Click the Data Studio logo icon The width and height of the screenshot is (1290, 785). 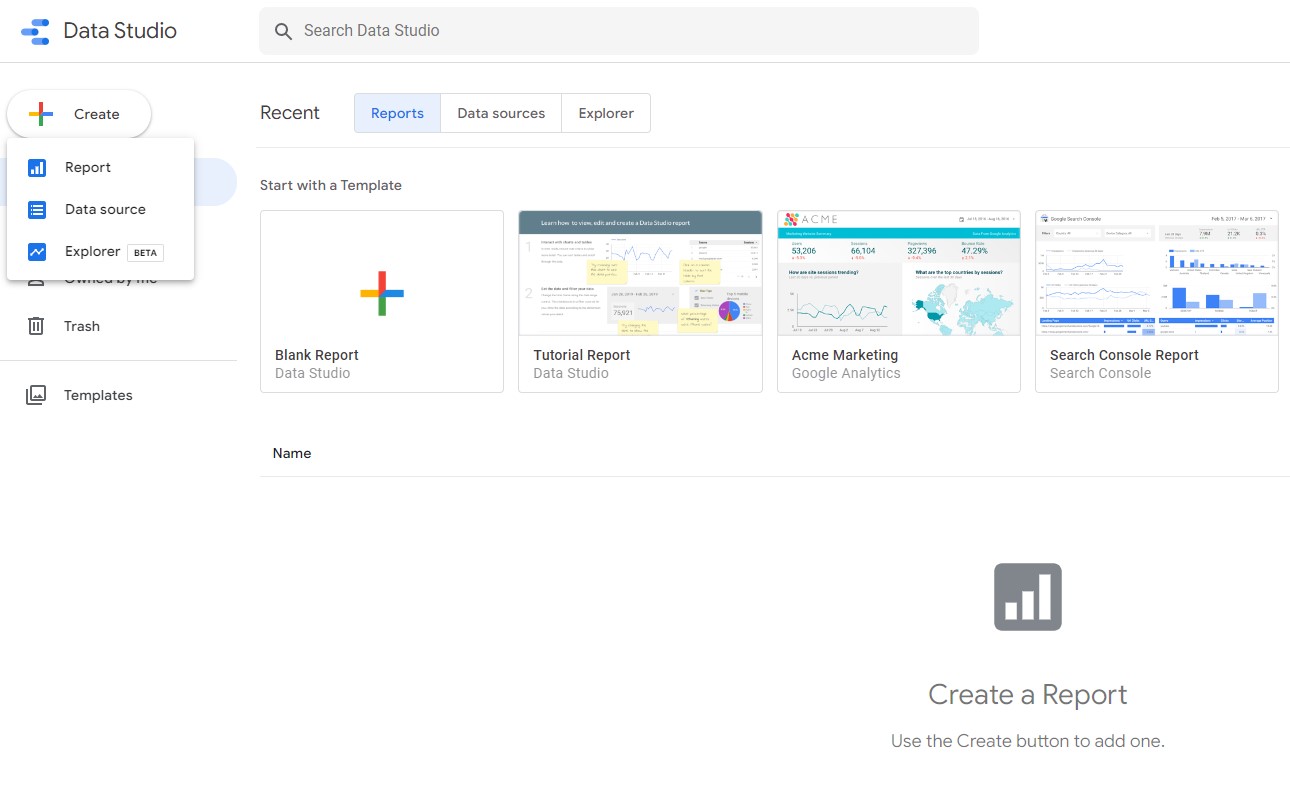pos(35,31)
